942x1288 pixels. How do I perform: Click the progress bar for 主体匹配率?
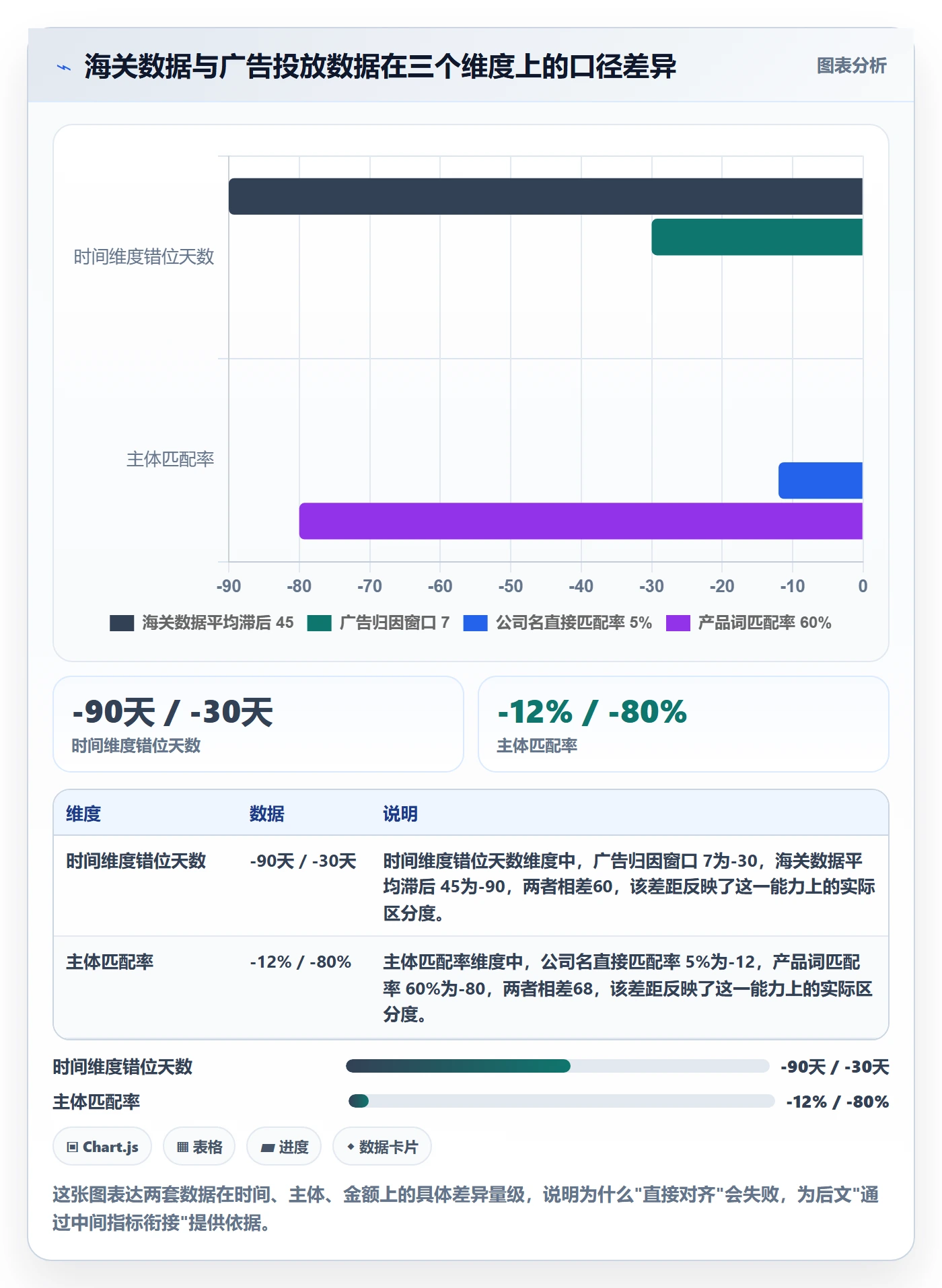(561, 1101)
